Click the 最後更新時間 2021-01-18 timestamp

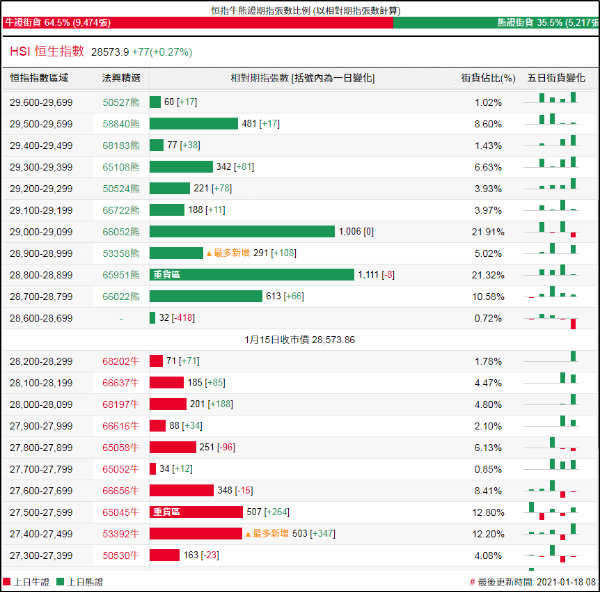[535, 582]
